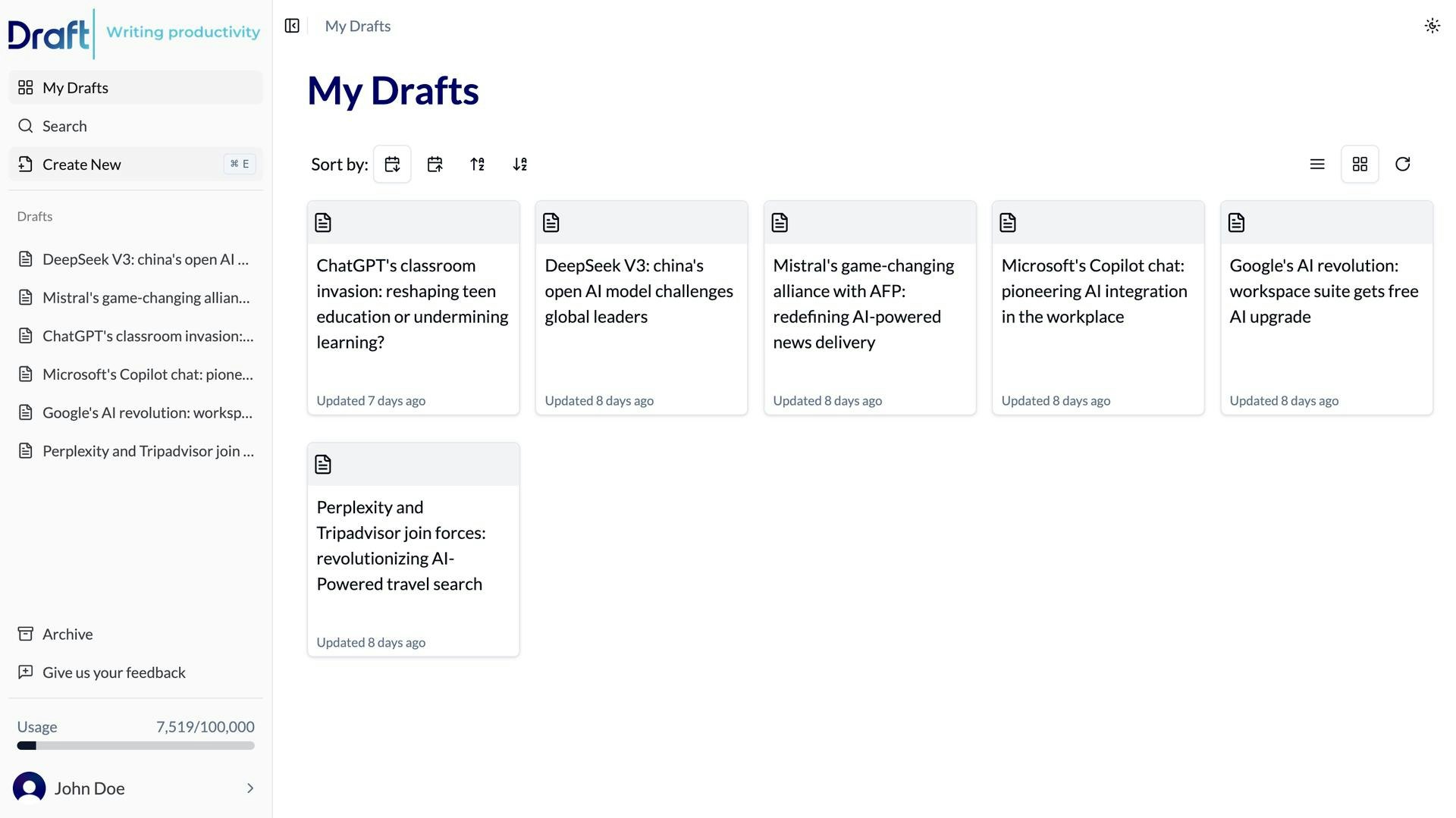Click file icon beside Mistral sidebar item

tap(26, 297)
